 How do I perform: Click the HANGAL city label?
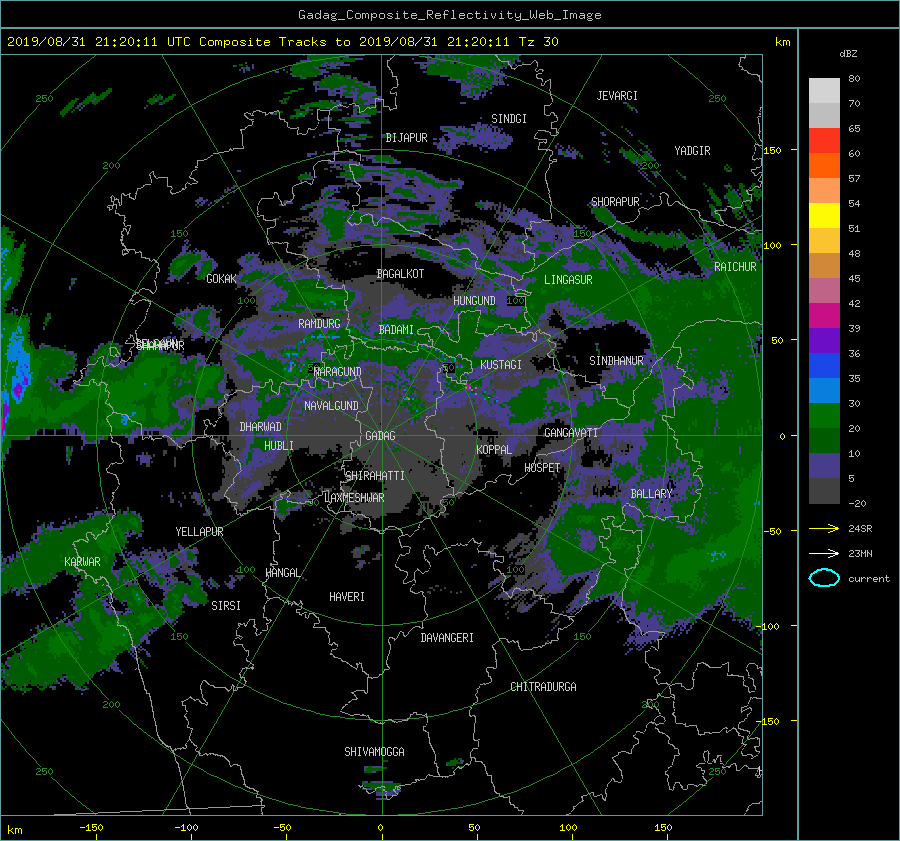(x=282, y=573)
